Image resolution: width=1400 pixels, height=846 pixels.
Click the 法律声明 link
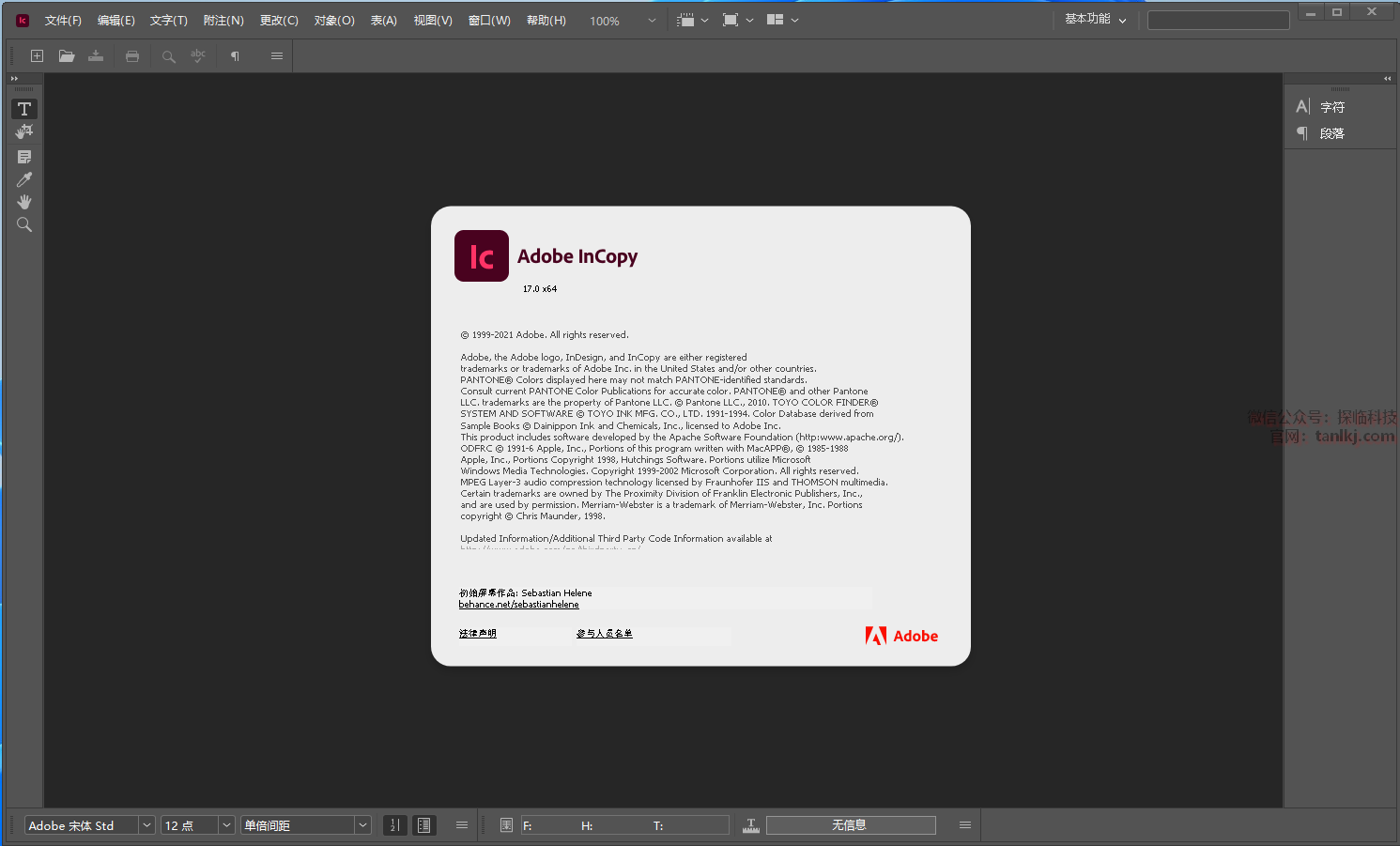point(477,634)
